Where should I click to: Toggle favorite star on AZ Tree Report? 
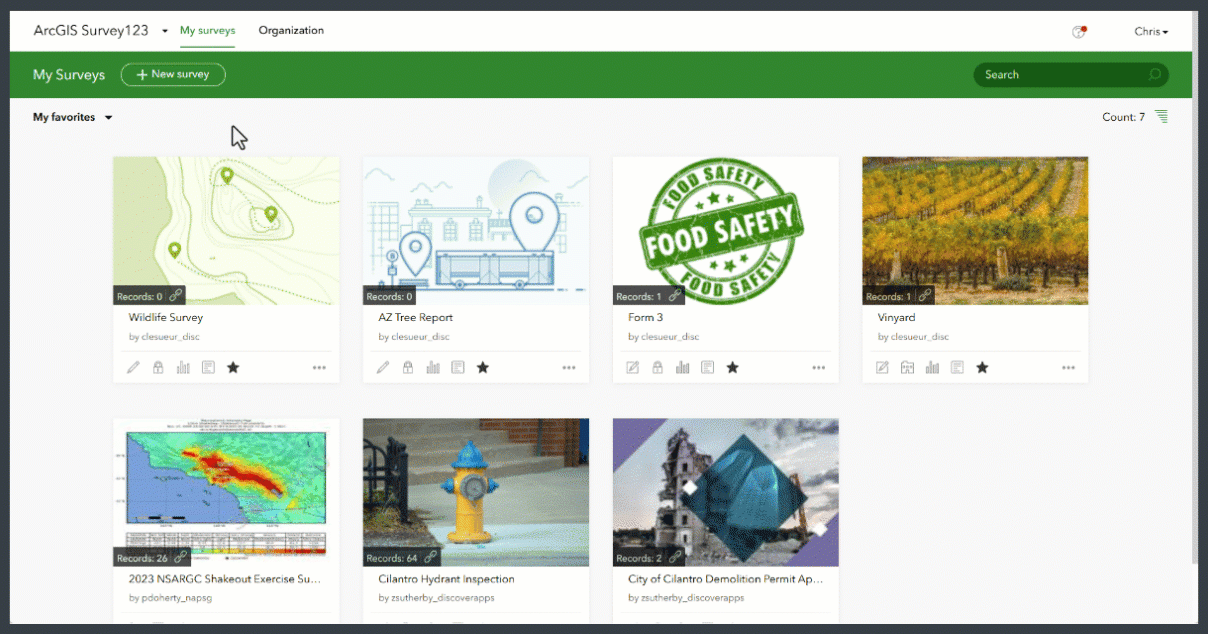[x=483, y=368]
